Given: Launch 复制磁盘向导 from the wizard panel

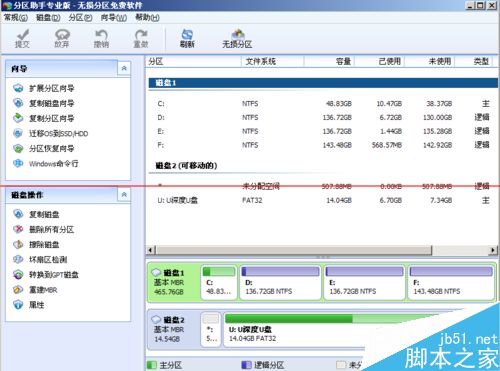Looking at the screenshot, I should click(43, 103).
